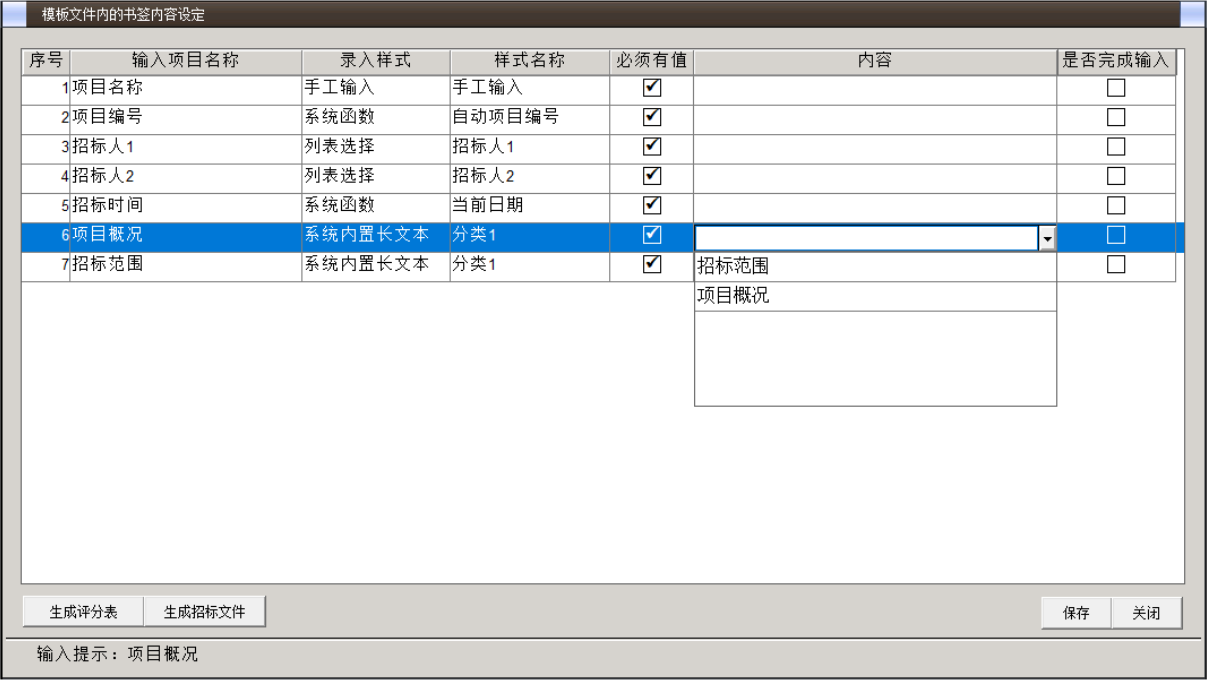Click the empty 内容 cell for 招标时间
This screenshot has width=1207, height=680.
pyautogui.click(x=875, y=206)
